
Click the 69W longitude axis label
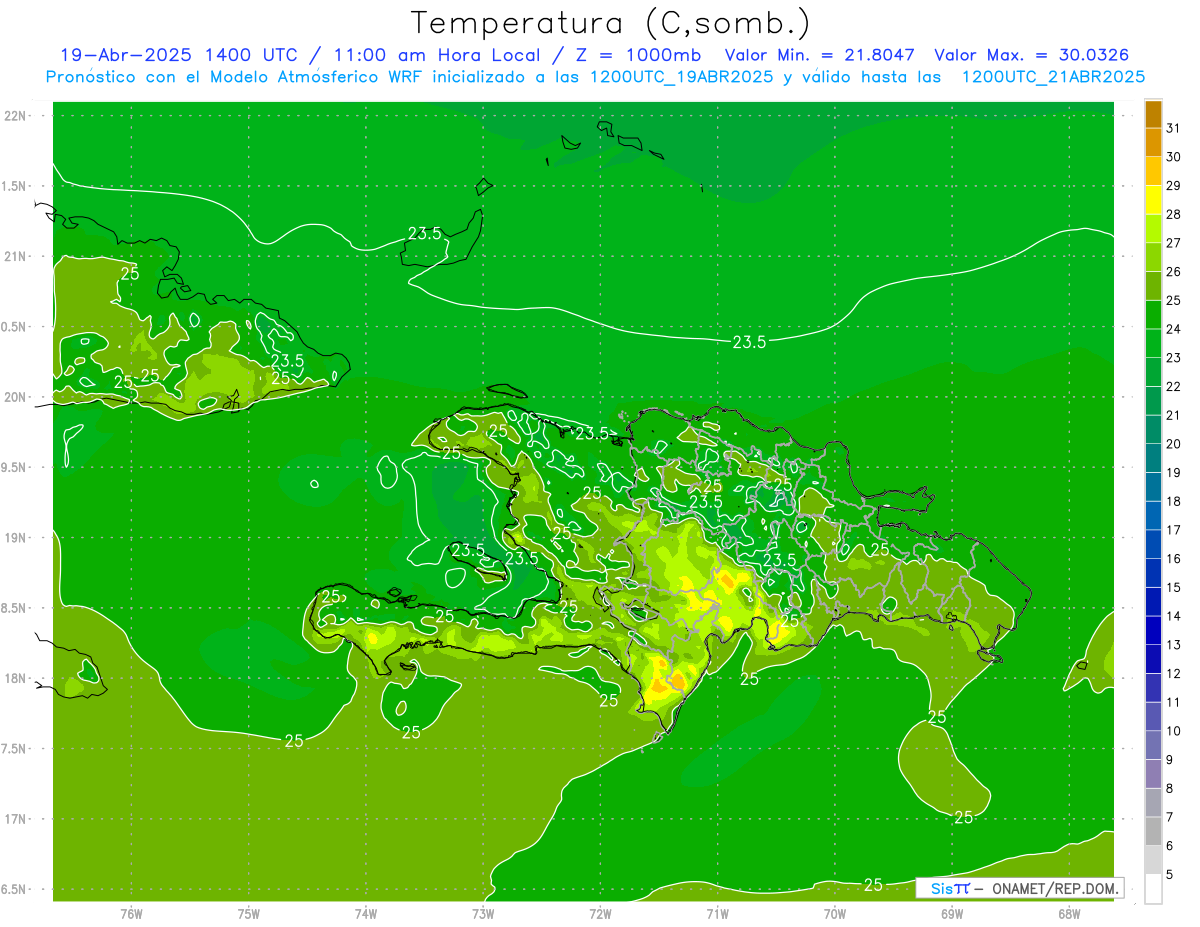(952, 913)
